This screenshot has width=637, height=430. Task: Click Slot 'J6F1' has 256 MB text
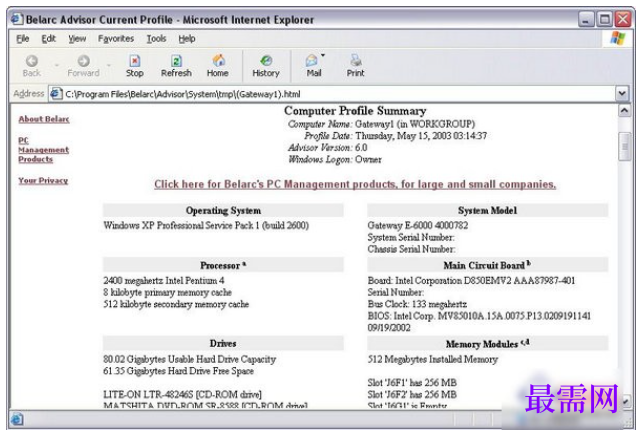412,382
